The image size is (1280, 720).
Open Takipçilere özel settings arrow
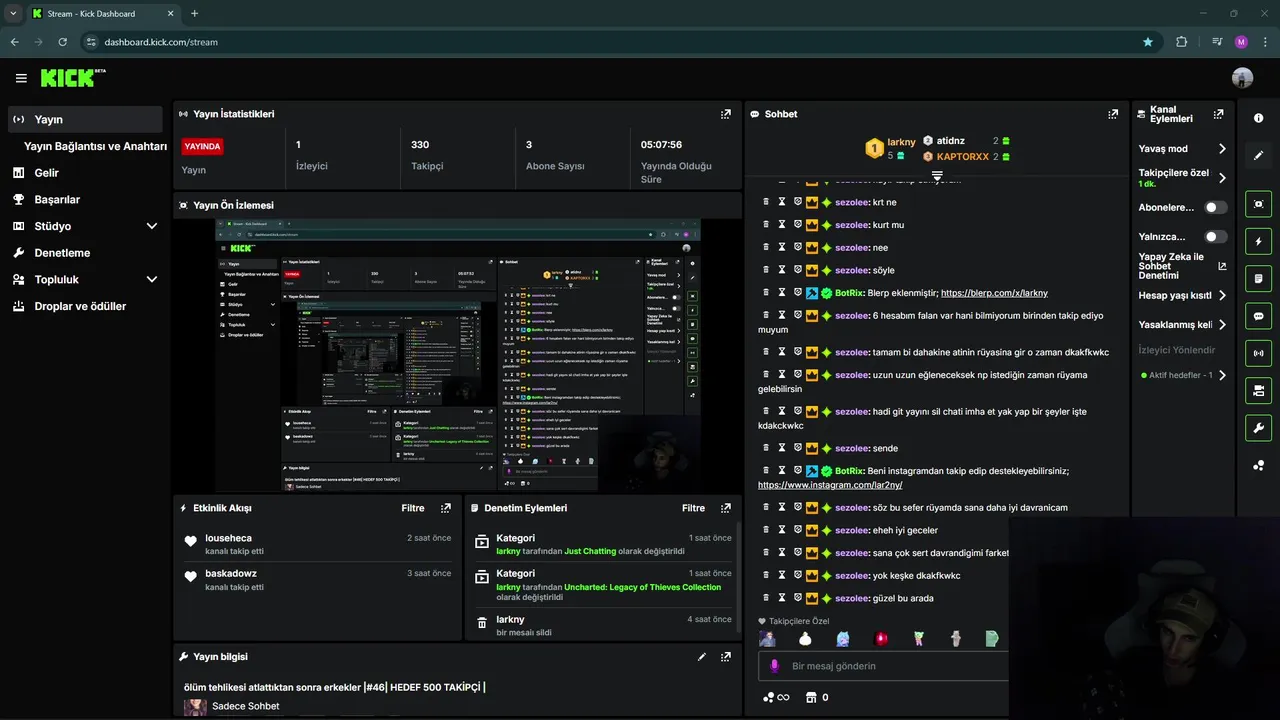point(1222,178)
